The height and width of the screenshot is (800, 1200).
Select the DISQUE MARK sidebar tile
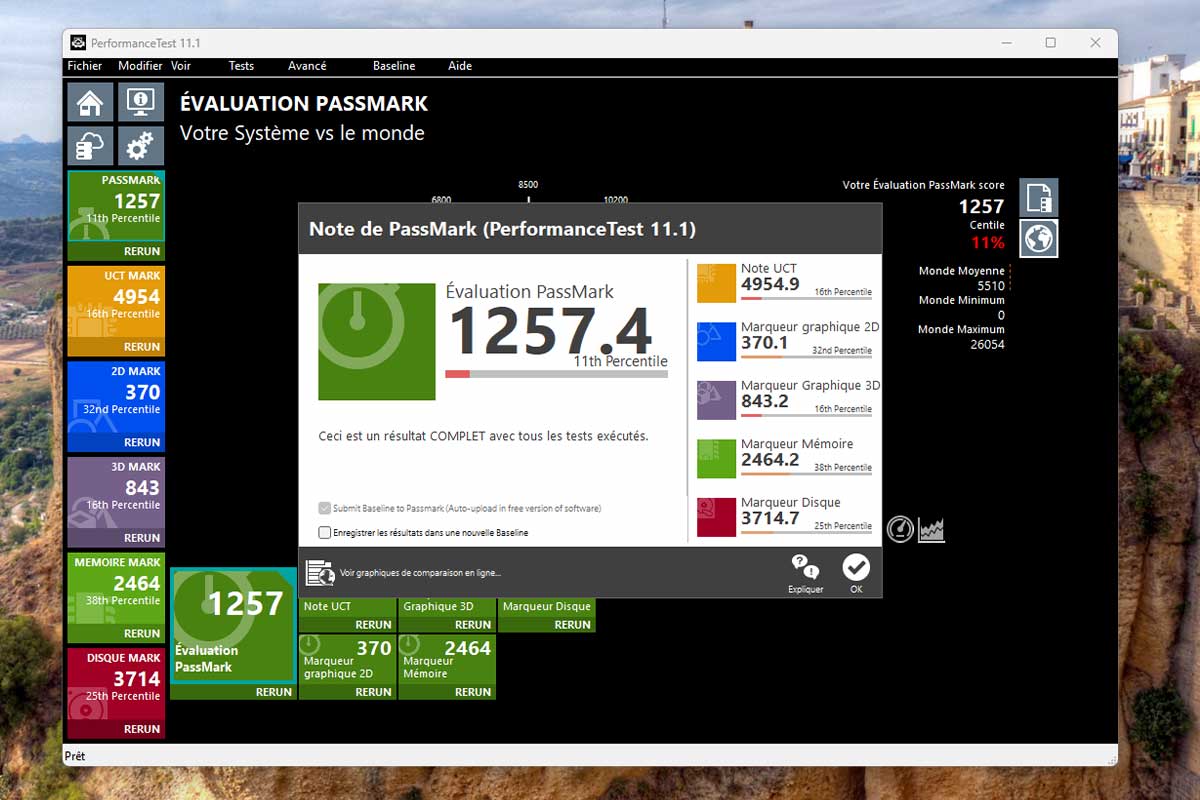pyautogui.click(x=116, y=684)
